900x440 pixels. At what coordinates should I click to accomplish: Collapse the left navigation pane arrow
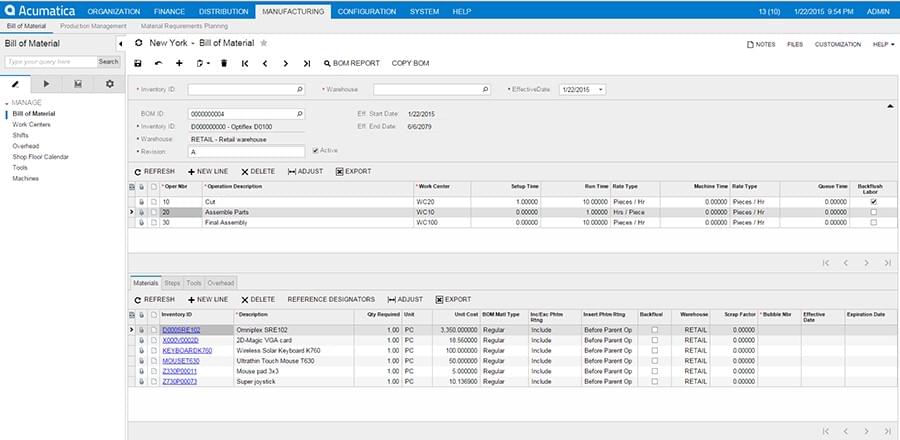click(121, 44)
